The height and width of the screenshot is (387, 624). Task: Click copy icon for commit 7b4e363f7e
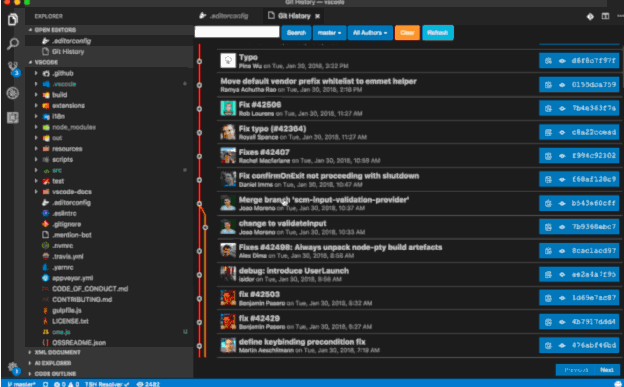[x=548, y=108]
